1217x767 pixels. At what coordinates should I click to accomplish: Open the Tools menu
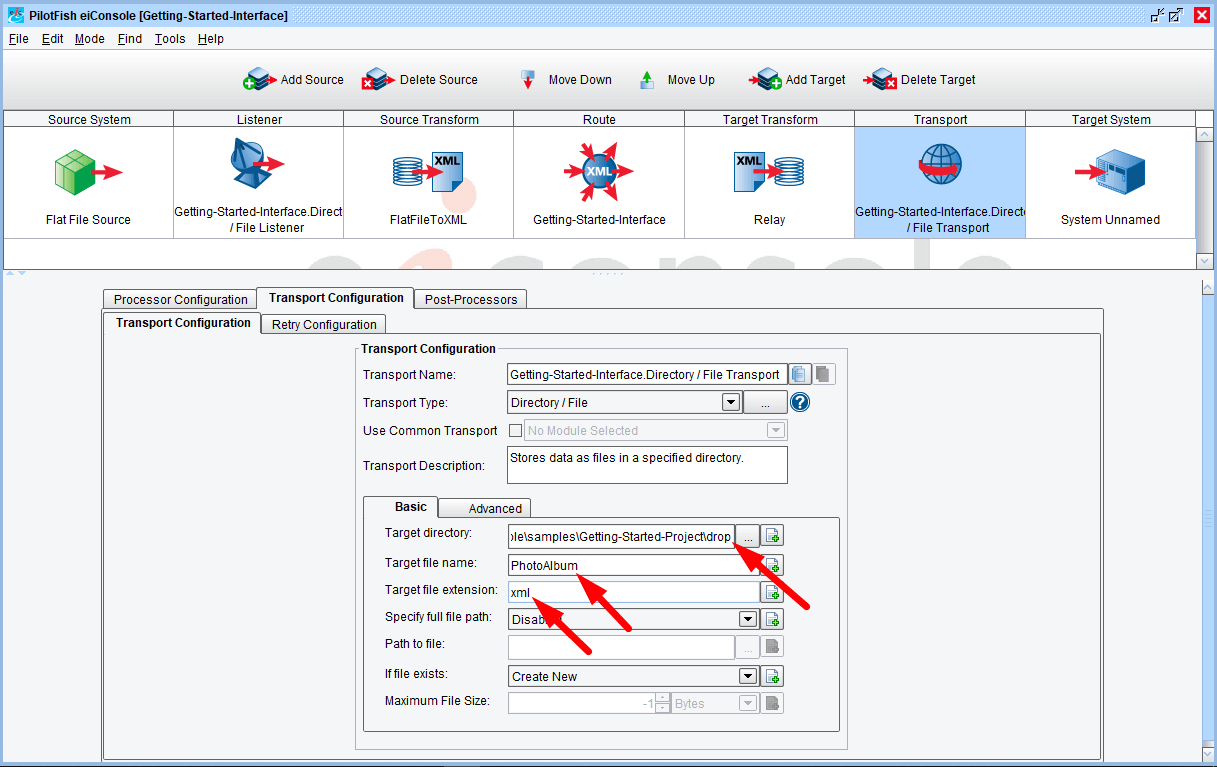coord(170,39)
